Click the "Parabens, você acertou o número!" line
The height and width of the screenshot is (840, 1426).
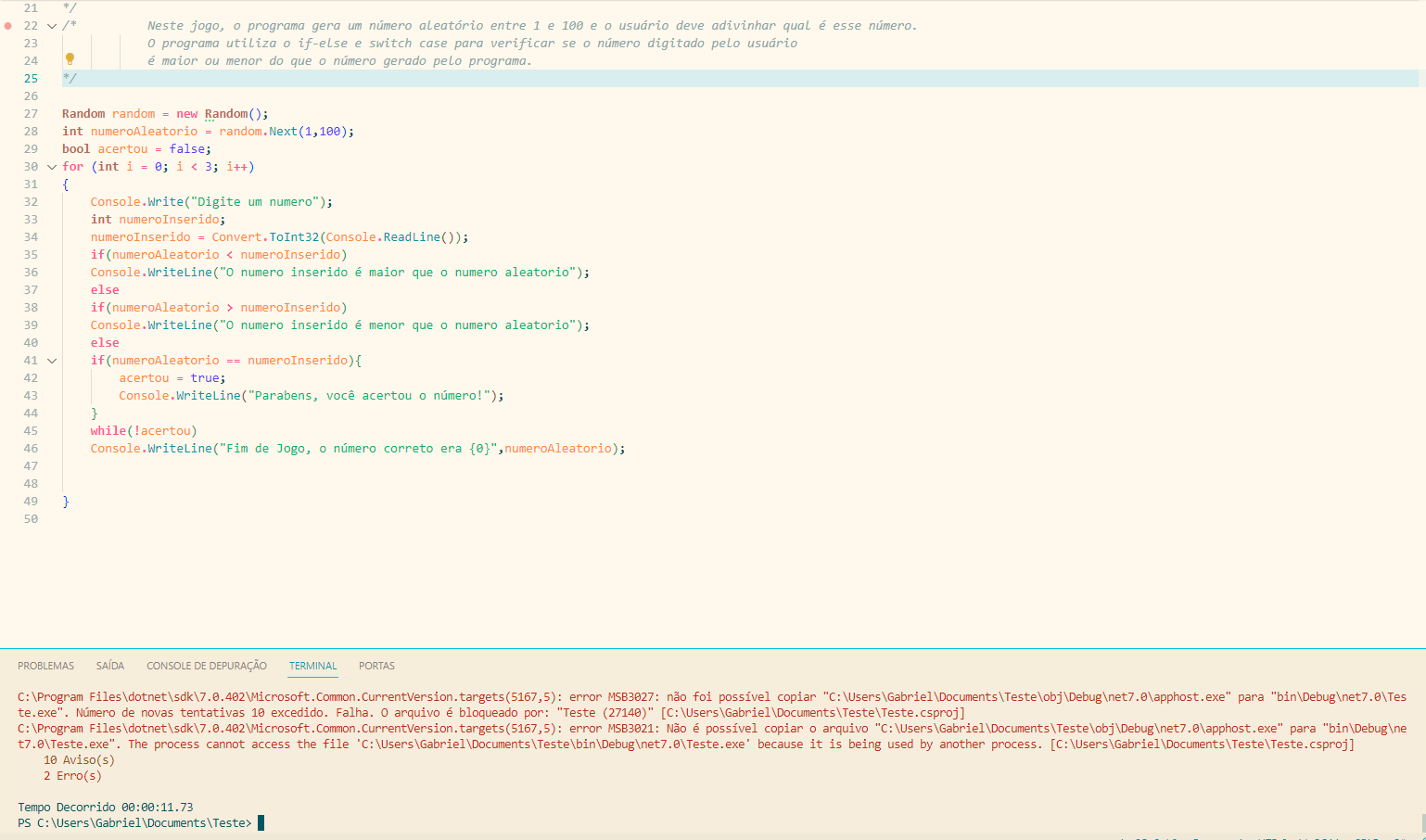click(312, 396)
